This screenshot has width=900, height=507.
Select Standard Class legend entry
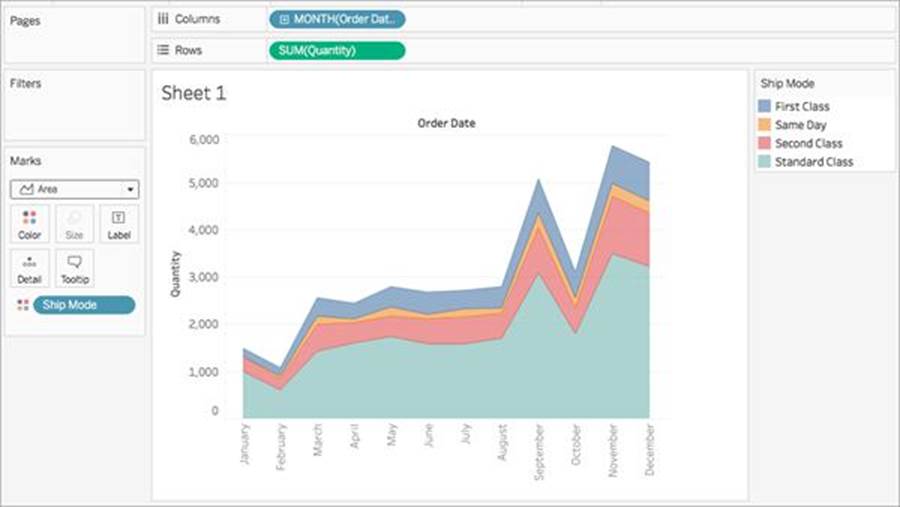pyautogui.click(x=813, y=162)
